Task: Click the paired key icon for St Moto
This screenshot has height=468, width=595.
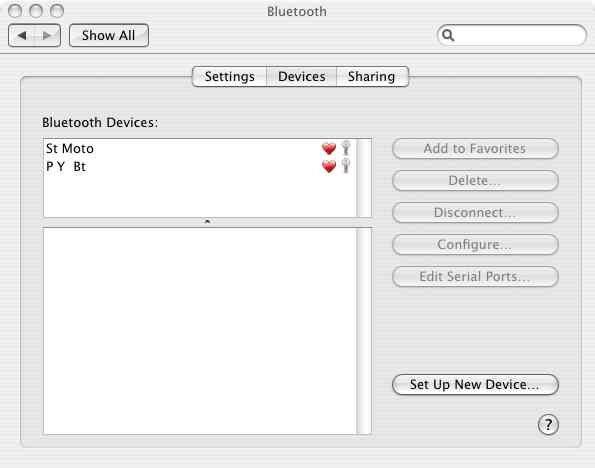Action: click(346, 148)
